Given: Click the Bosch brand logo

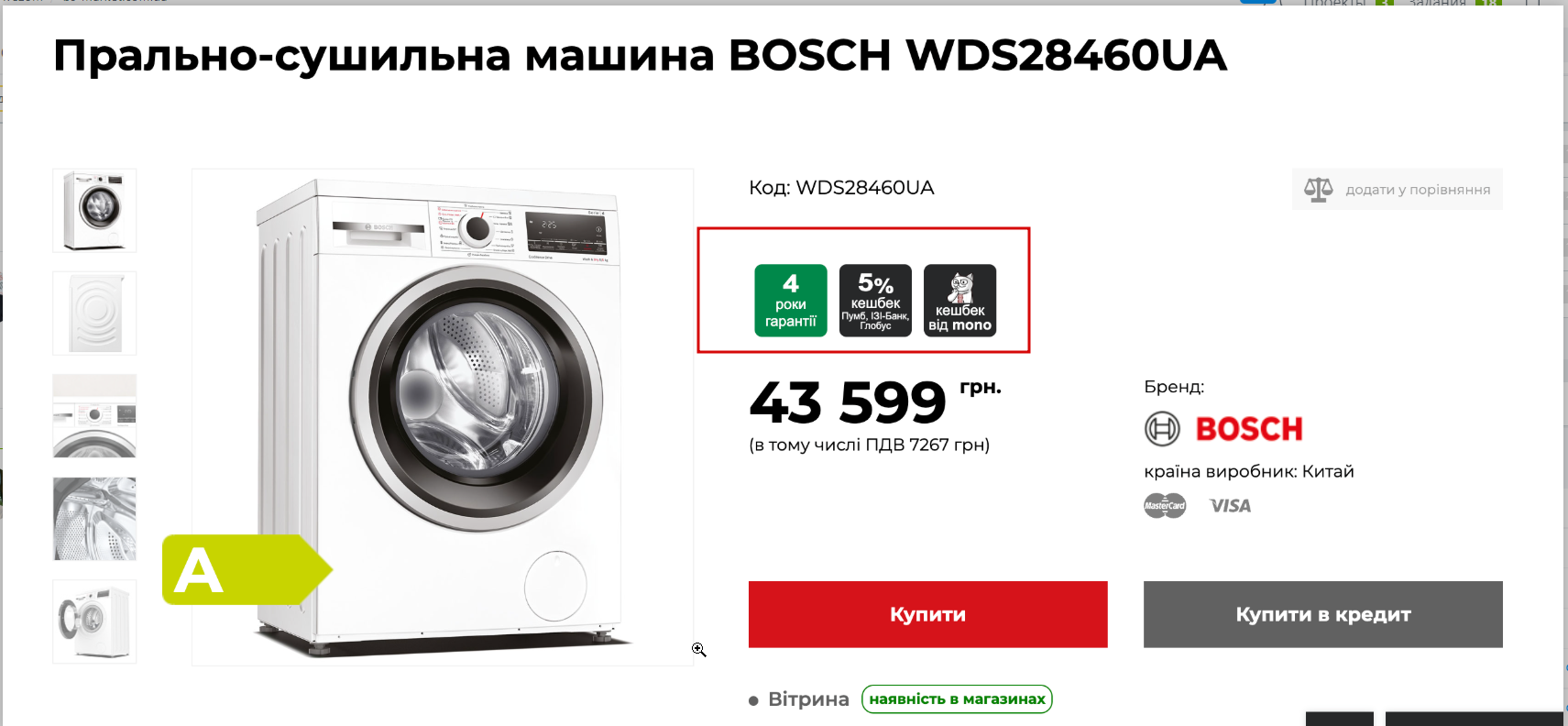Looking at the screenshot, I should point(1223,428).
